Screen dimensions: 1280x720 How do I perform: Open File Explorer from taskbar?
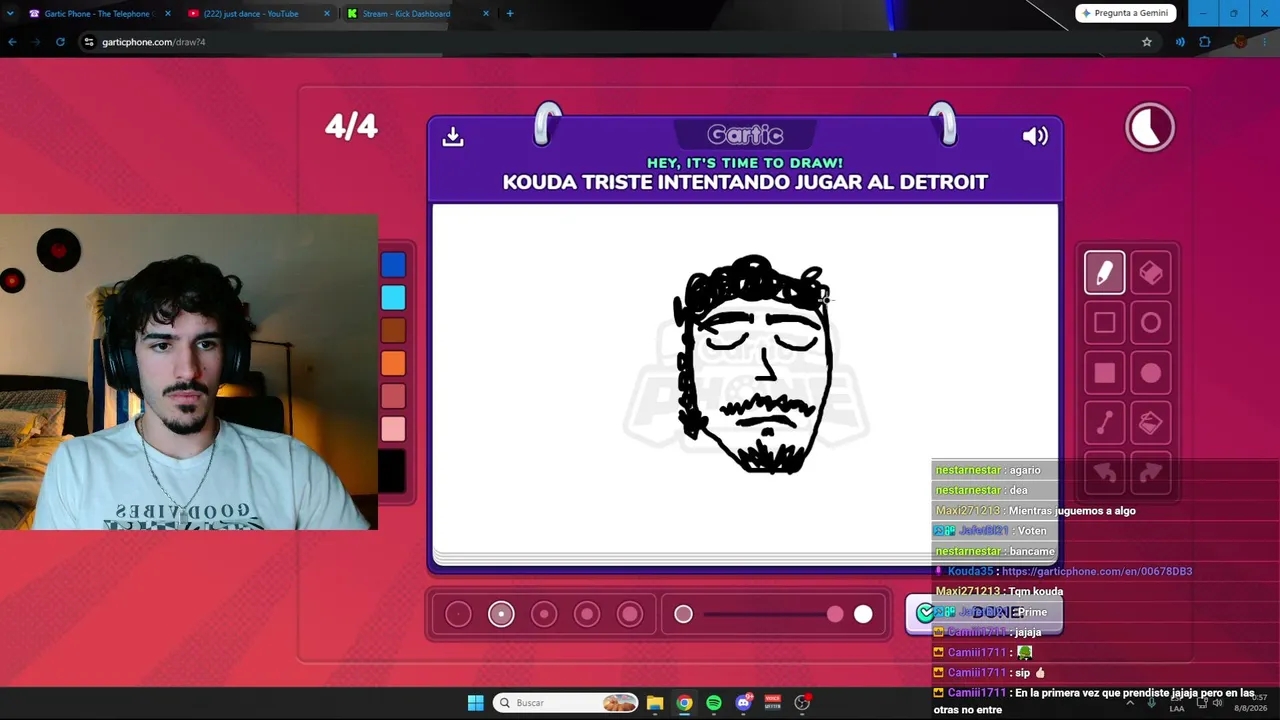655,703
